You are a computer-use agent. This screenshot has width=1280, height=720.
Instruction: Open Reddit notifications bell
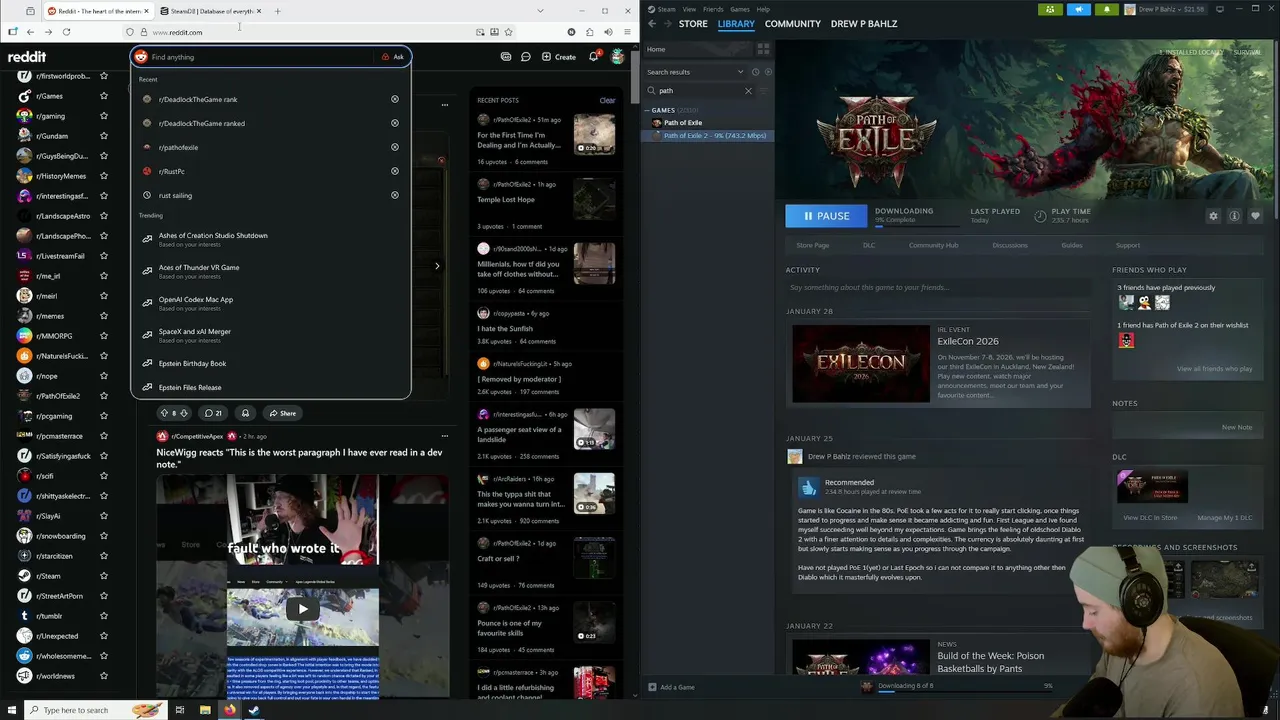coord(593,57)
